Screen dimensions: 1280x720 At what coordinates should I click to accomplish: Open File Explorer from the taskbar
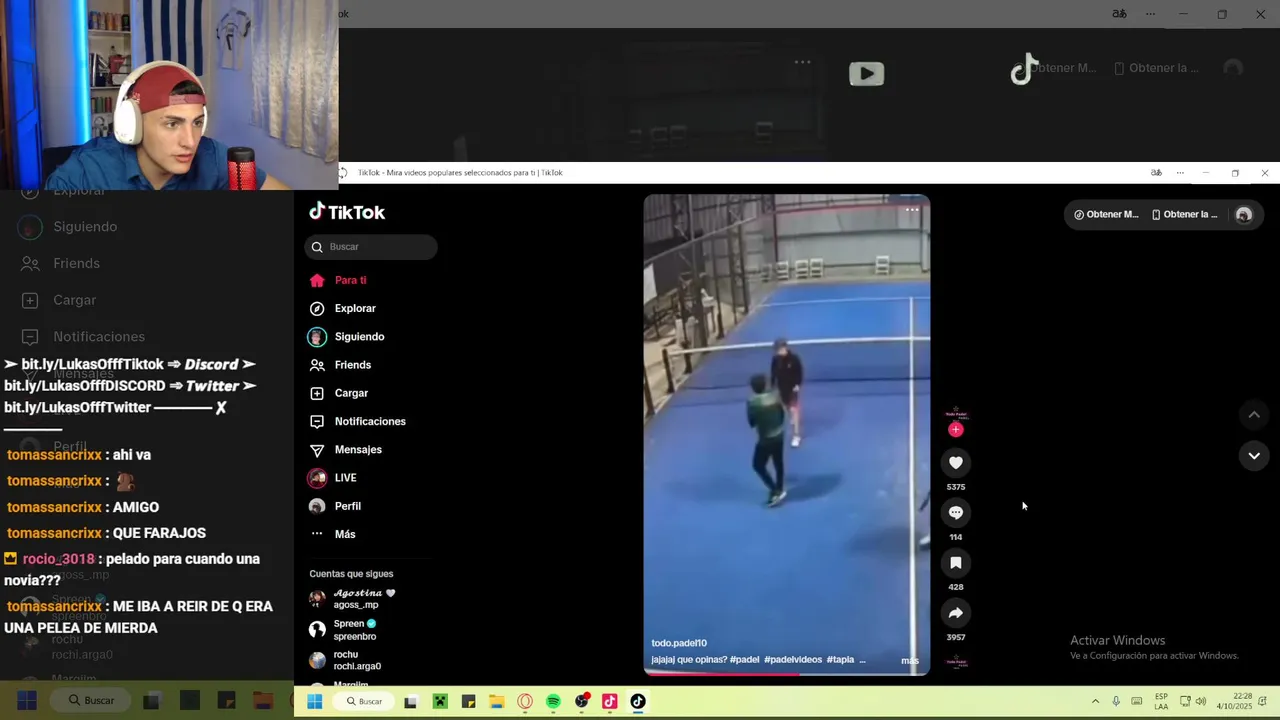click(497, 702)
